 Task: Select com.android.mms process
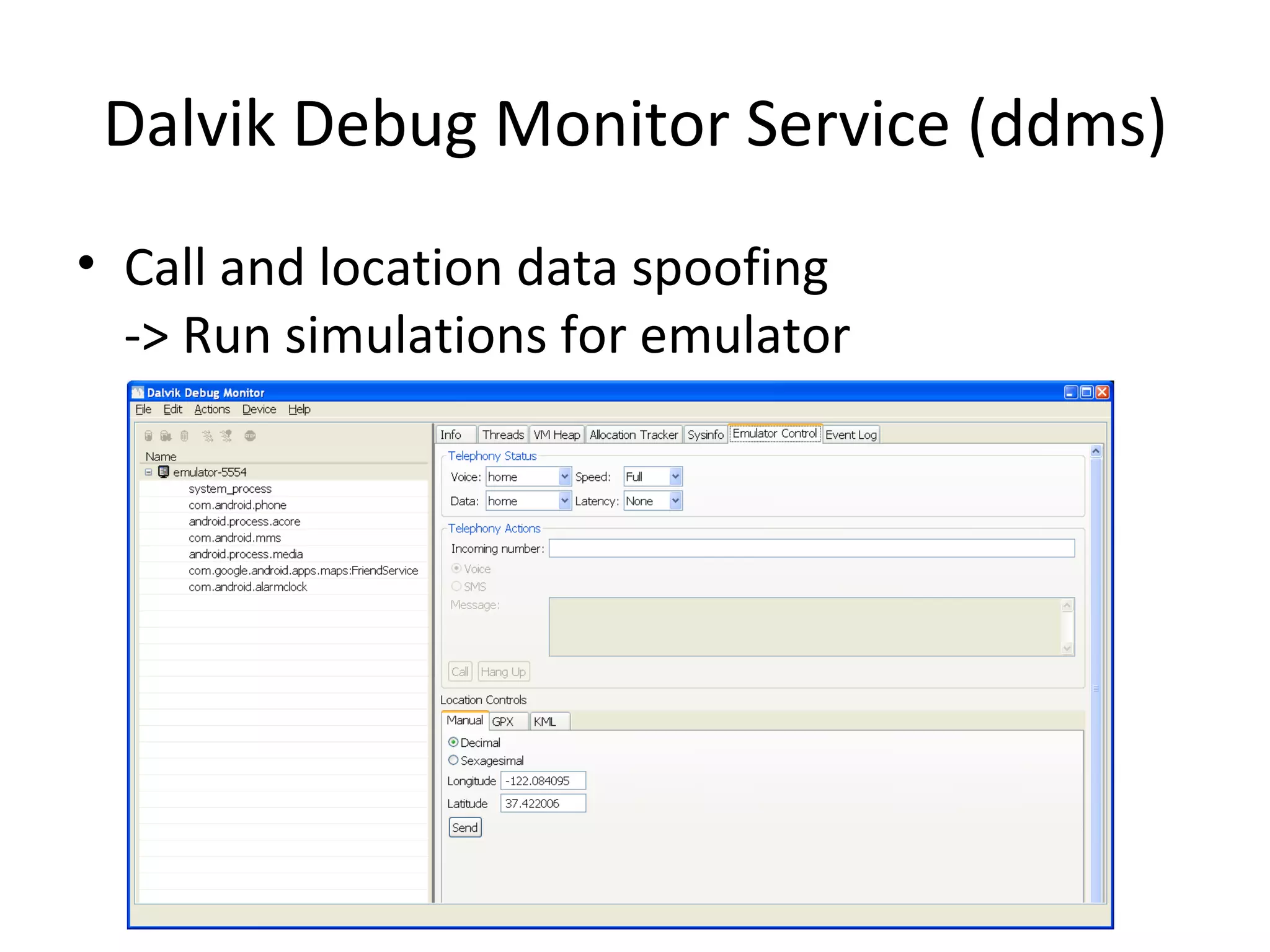[235, 538]
